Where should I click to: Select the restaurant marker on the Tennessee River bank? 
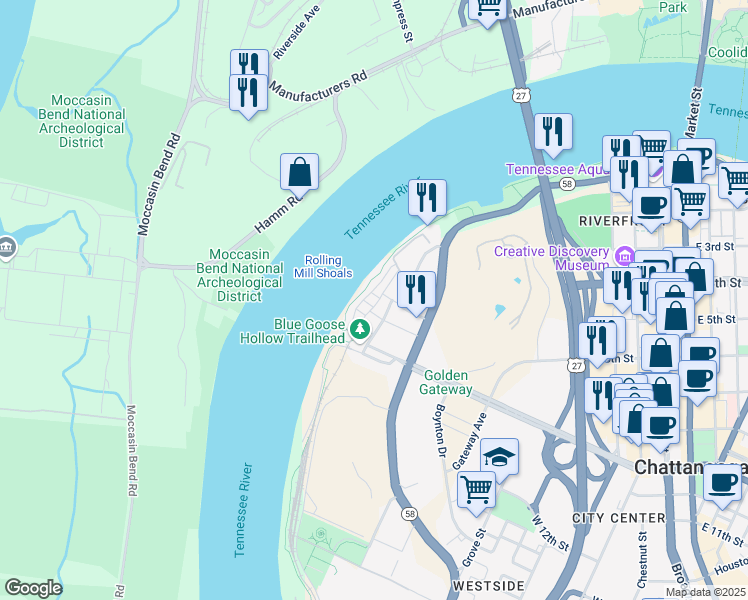coord(427,200)
